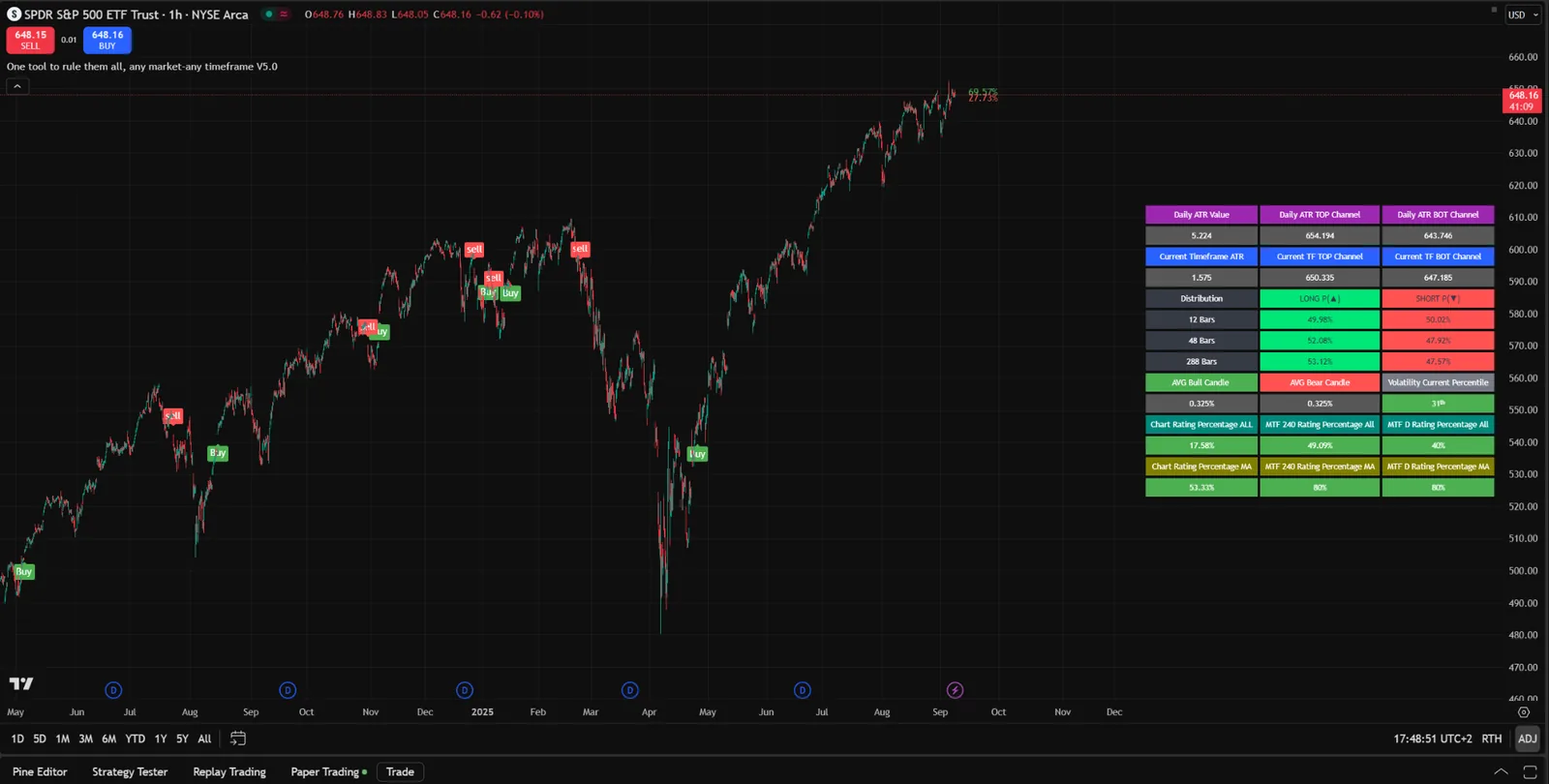This screenshot has height=784, width=1549.
Task: Click the indicator title 'One tool to rule them all'
Action: 142,67
